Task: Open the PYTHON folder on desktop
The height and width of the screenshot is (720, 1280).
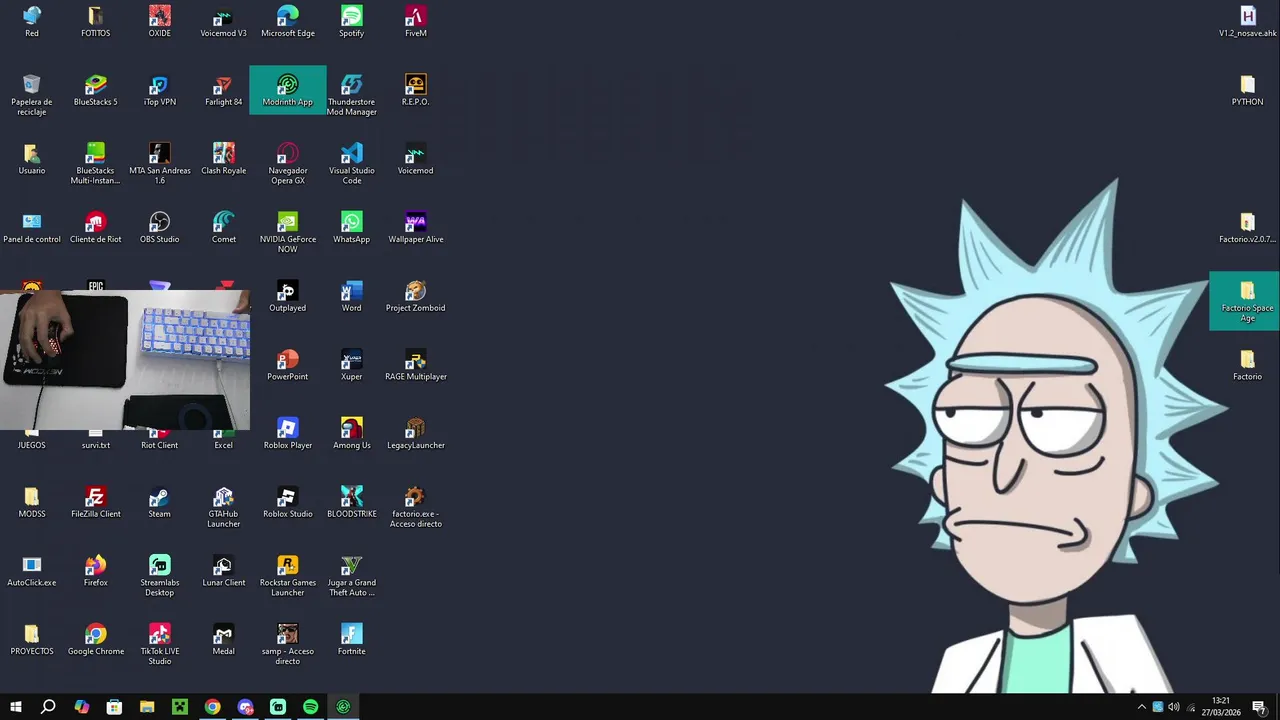Action: pos(1247,90)
